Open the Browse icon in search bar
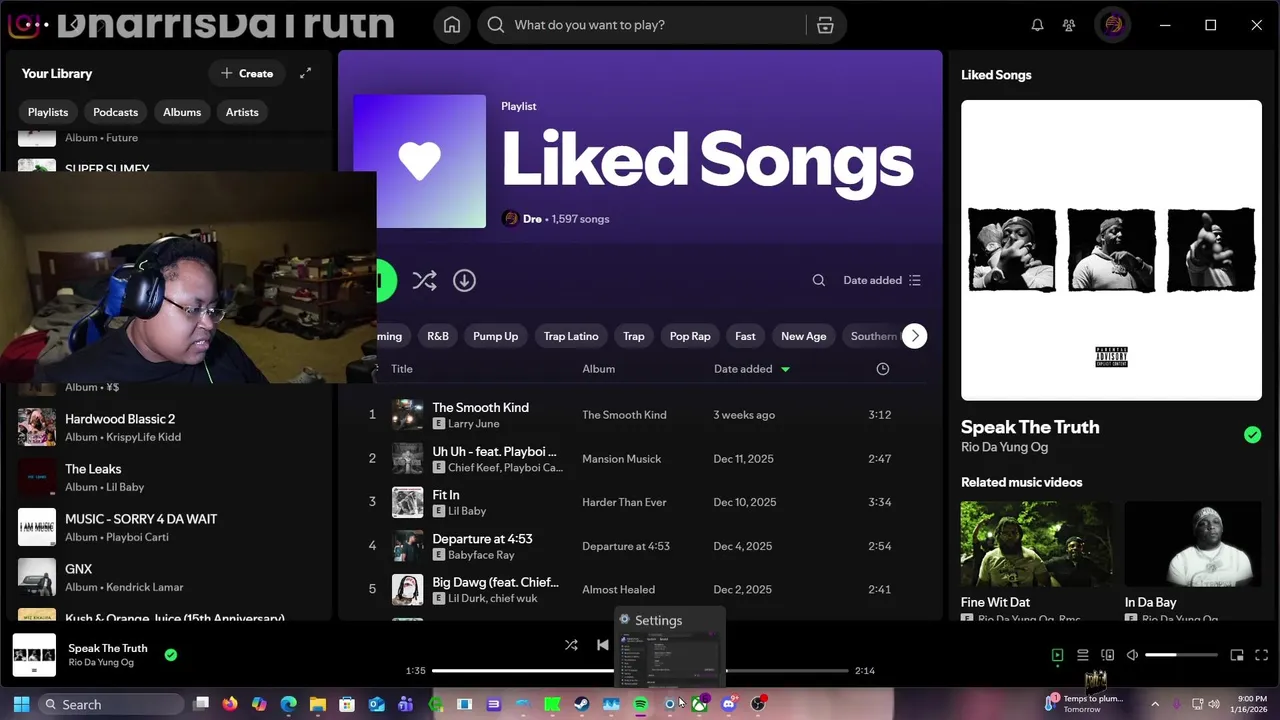This screenshot has width=1280, height=720. [x=825, y=25]
